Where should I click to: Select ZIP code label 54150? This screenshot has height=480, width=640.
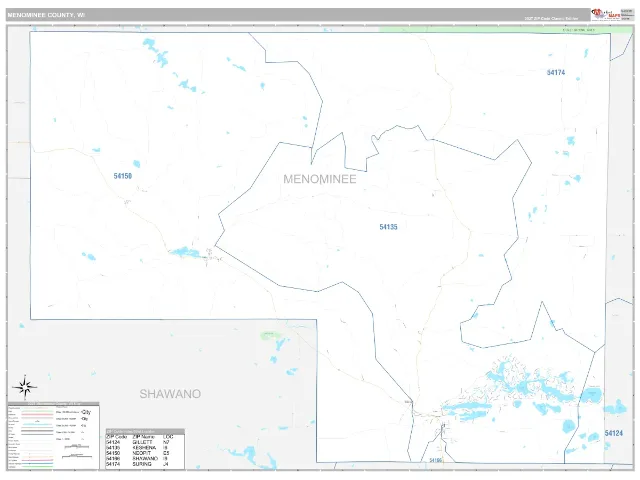(x=122, y=176)
